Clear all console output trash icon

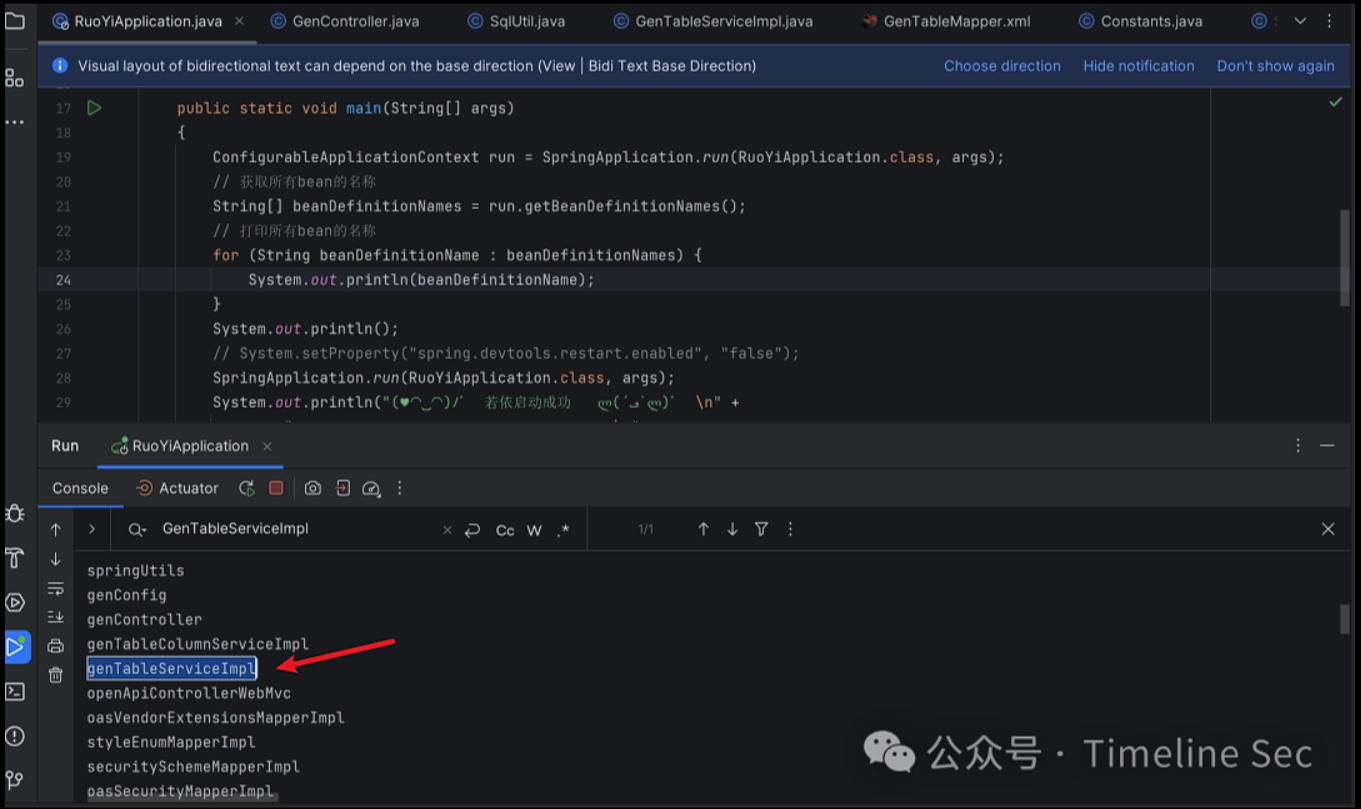(56, 675)
